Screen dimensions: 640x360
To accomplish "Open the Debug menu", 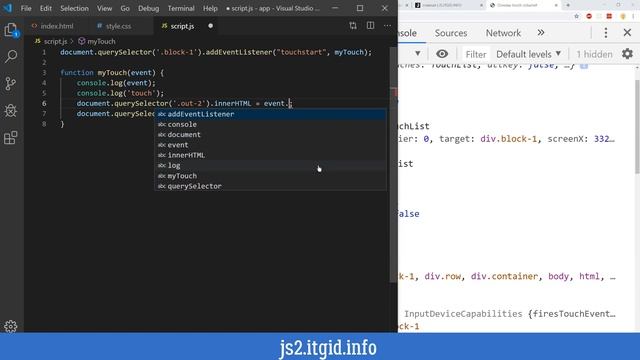I will click(148, 8).
